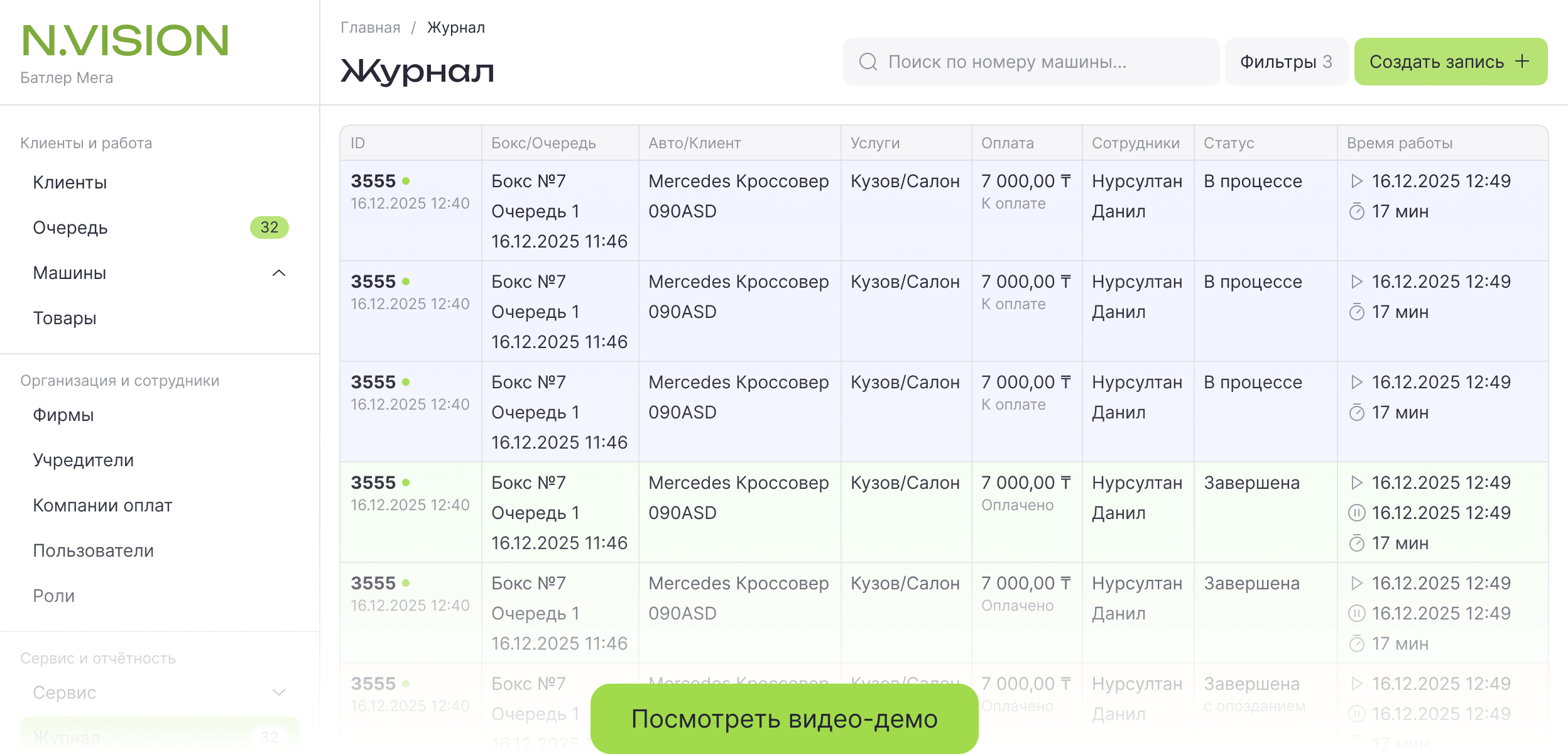Image resolution: width=1568 pixels, height=754 pixels.
Task: Open Учредители in the sidebar
Action: point(84,461)
